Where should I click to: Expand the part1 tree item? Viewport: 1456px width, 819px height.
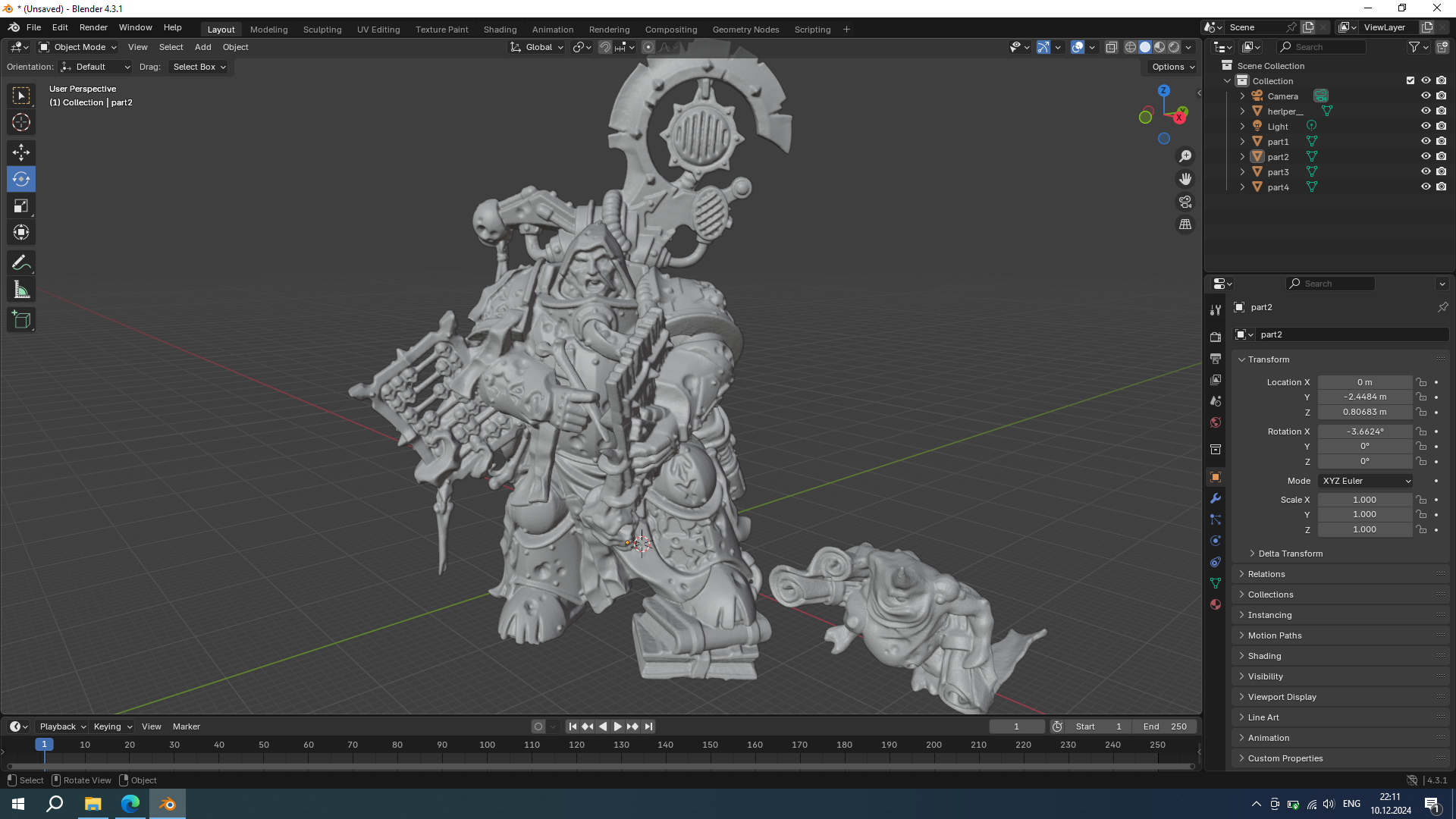point(1242,142)
